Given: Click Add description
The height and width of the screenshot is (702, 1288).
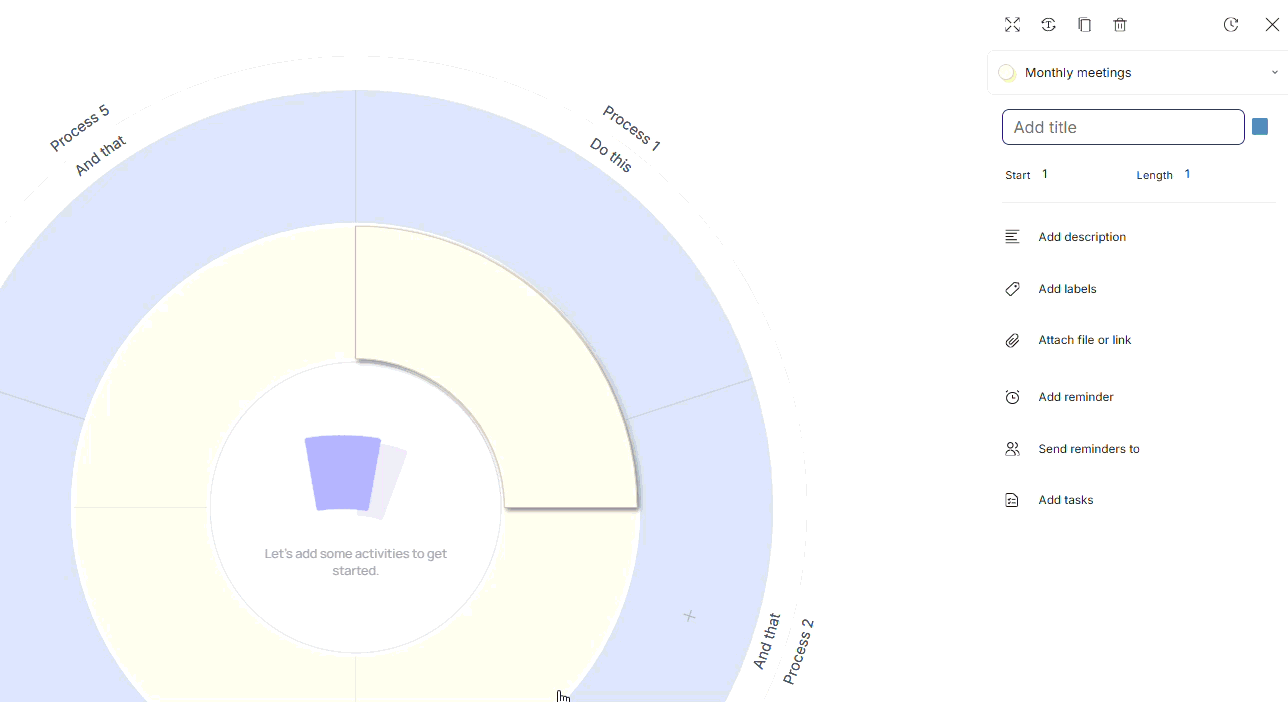Looking at the screenshot, I should click(1082, 237).
